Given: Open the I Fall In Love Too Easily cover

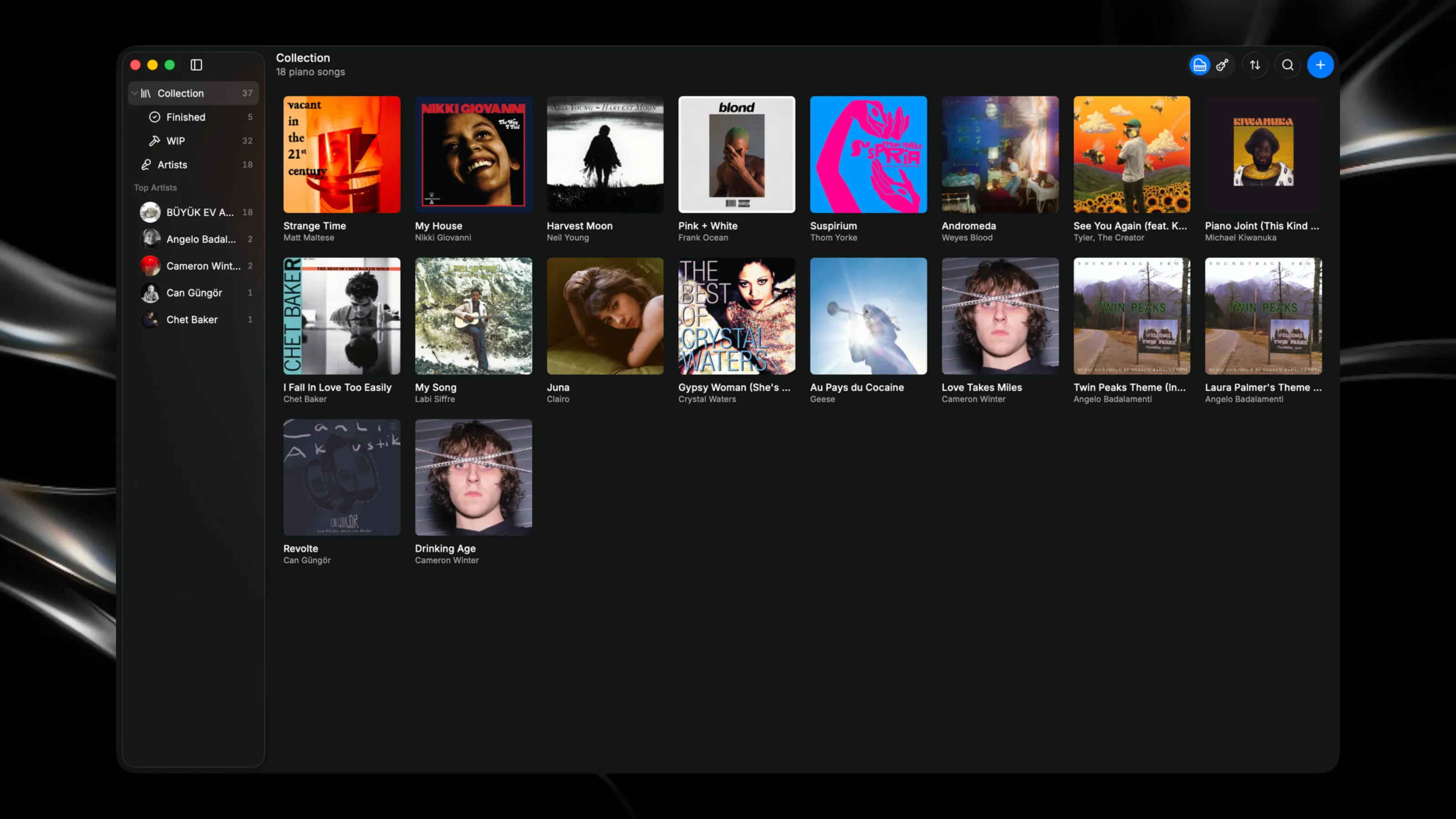Looking at the screenshot, I should click(x=342, y=316).
